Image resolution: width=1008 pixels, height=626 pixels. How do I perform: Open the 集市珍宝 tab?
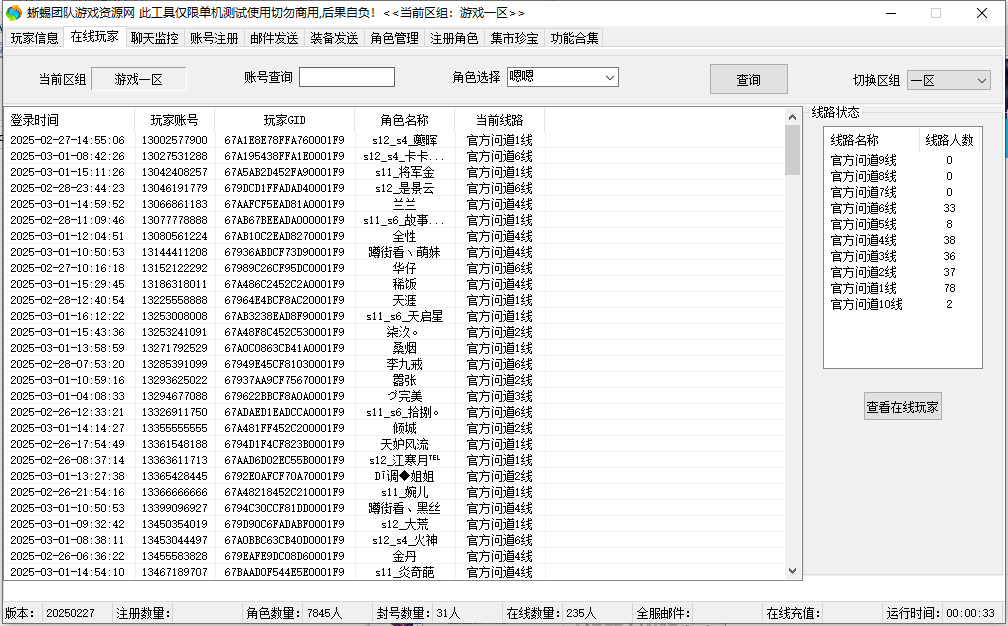coord(514,38)
